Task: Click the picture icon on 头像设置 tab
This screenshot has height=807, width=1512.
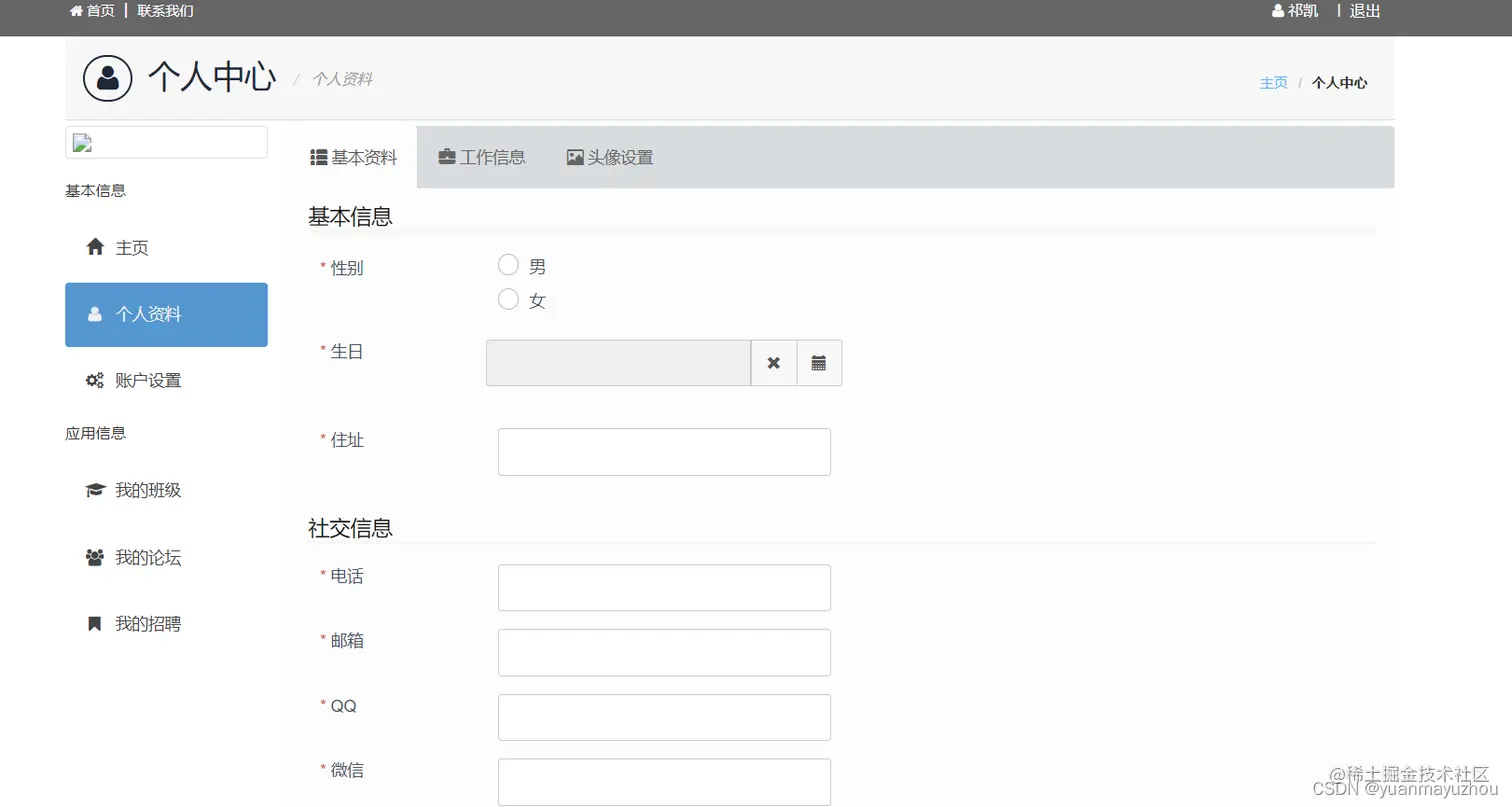Action: click(x=575, y=157)
